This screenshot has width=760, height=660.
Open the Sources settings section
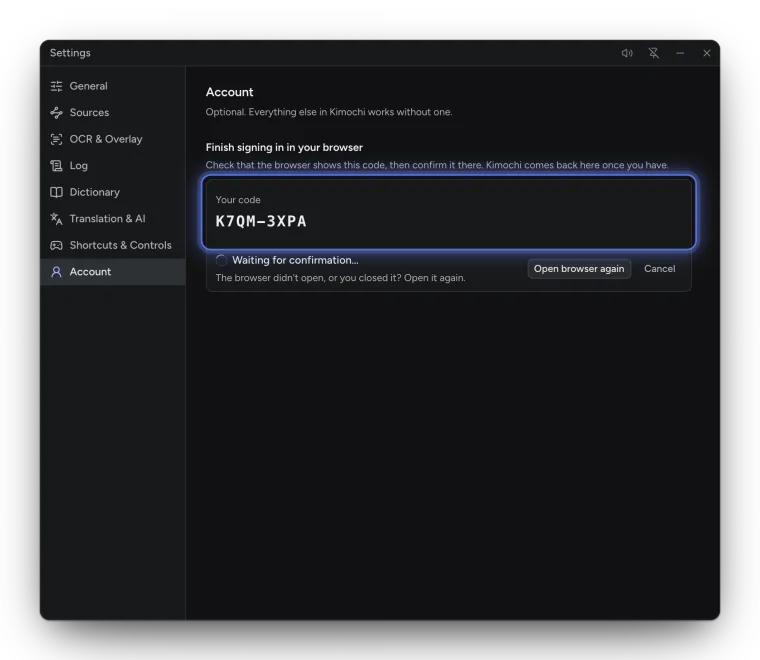pos(113,112)
